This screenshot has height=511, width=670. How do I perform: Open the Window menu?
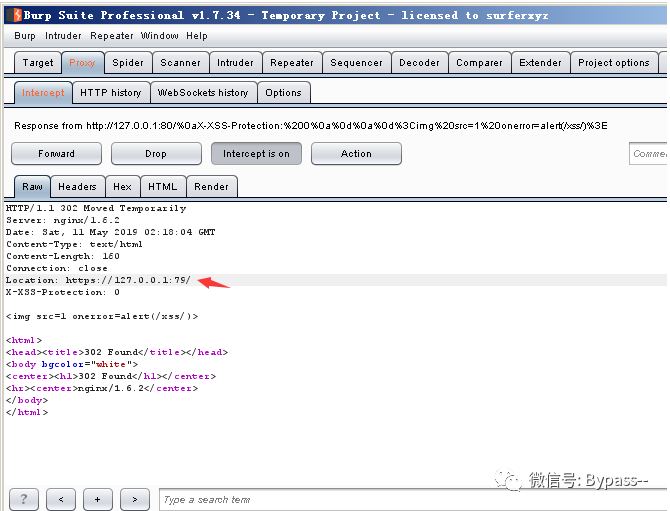(159, 36)
